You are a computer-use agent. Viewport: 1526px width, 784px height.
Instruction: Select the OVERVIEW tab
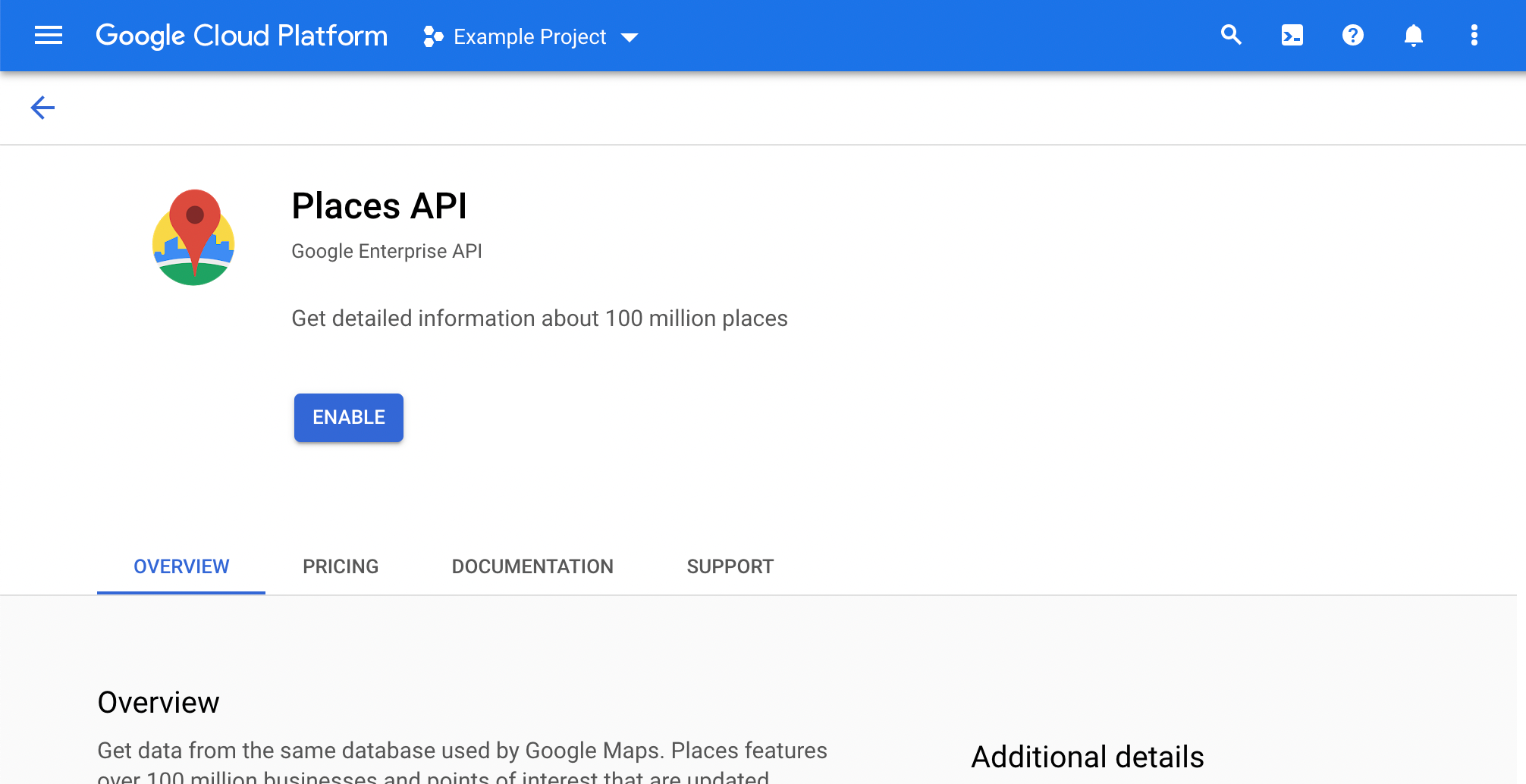tap(181, 566)
